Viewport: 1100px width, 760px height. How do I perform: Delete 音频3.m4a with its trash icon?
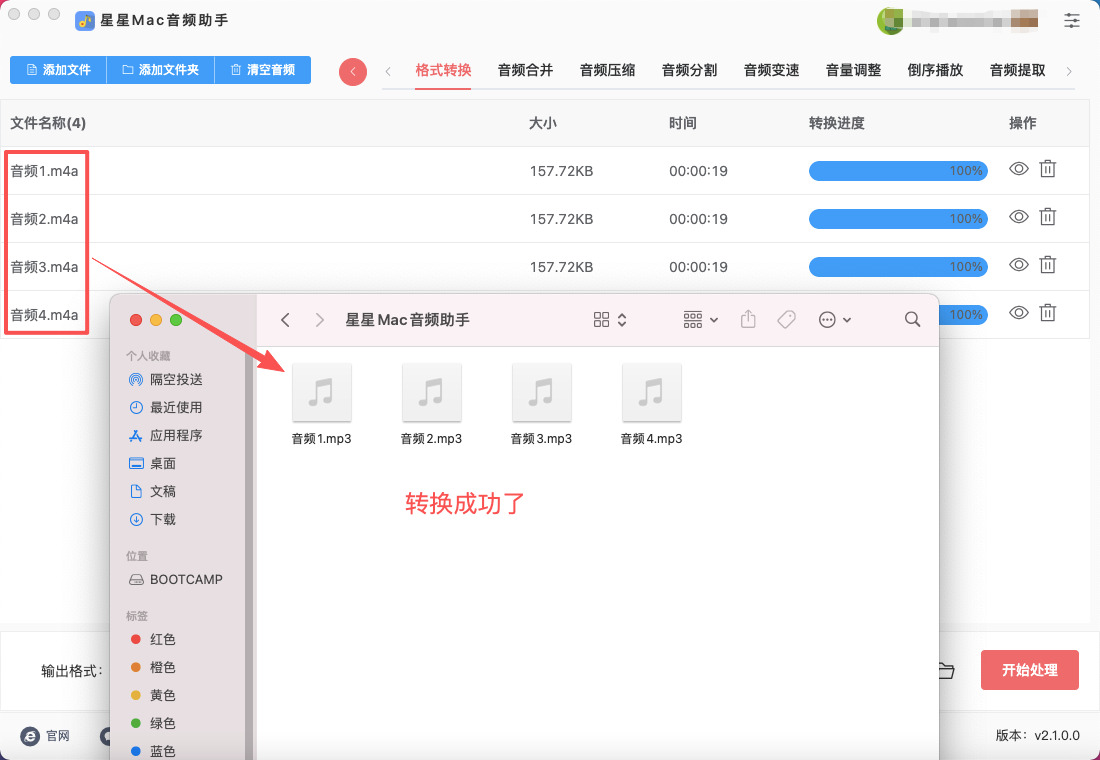[x=1047, y=265]
